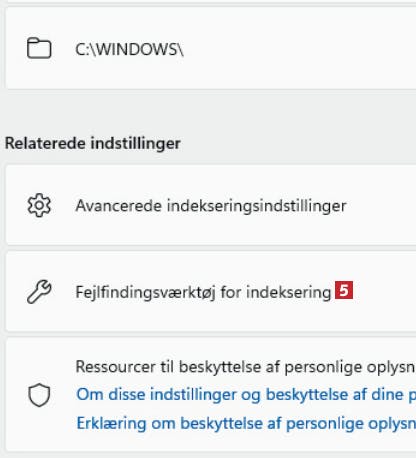Open link Erklæring om beskyttelse af personlige
The height and width of the screenshot is (458, 416).
(x=246, y=423)
